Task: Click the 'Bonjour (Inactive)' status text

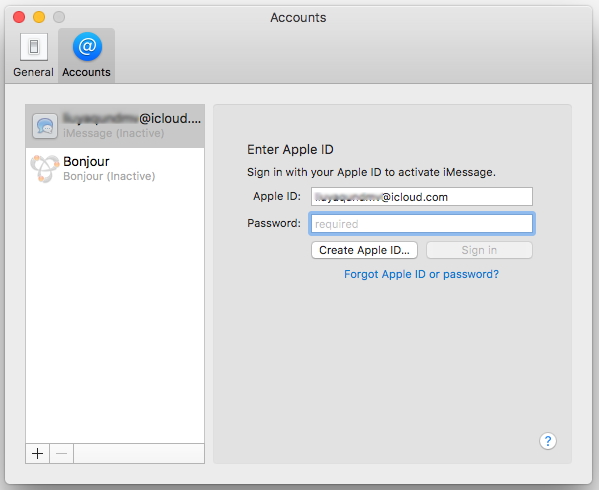Action: (109, 176)
